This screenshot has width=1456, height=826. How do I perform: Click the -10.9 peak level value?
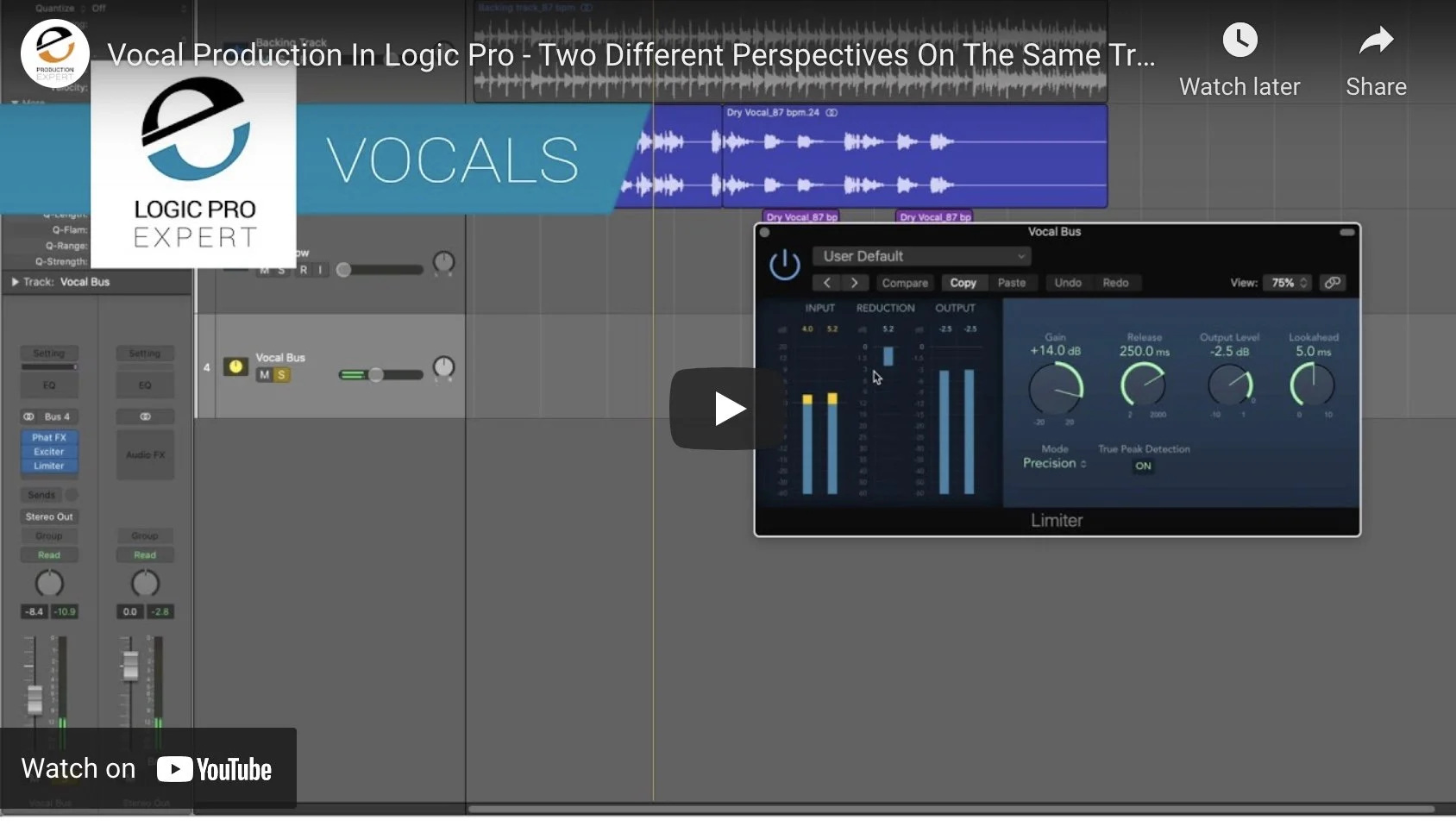click(x=65, y=611)
